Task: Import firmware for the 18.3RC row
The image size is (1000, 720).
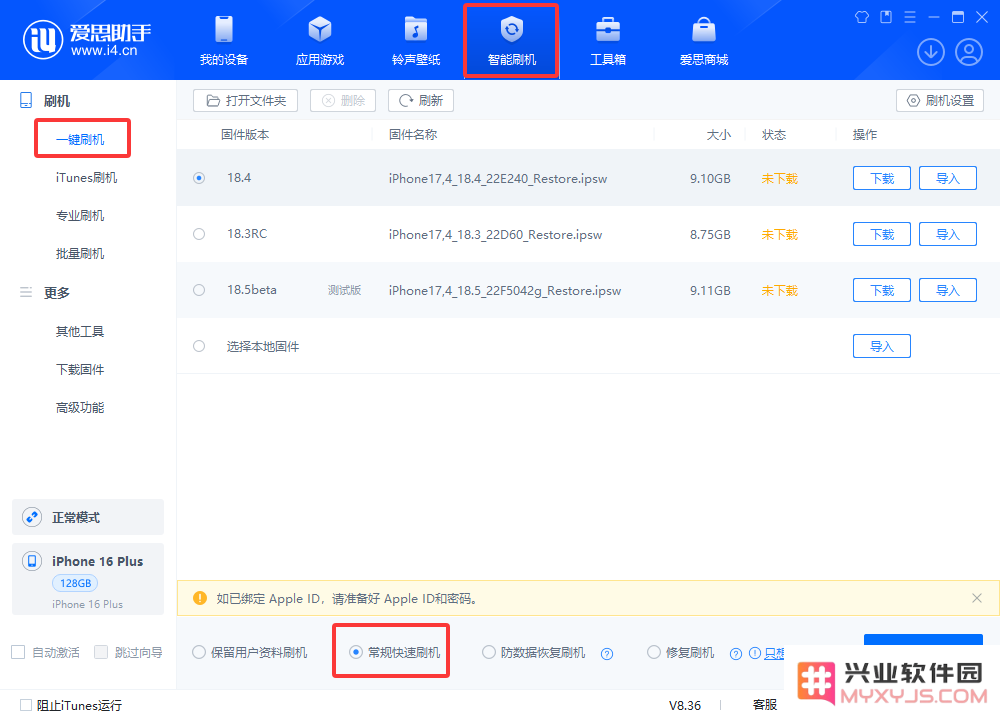Action: (x=948, y=235)
